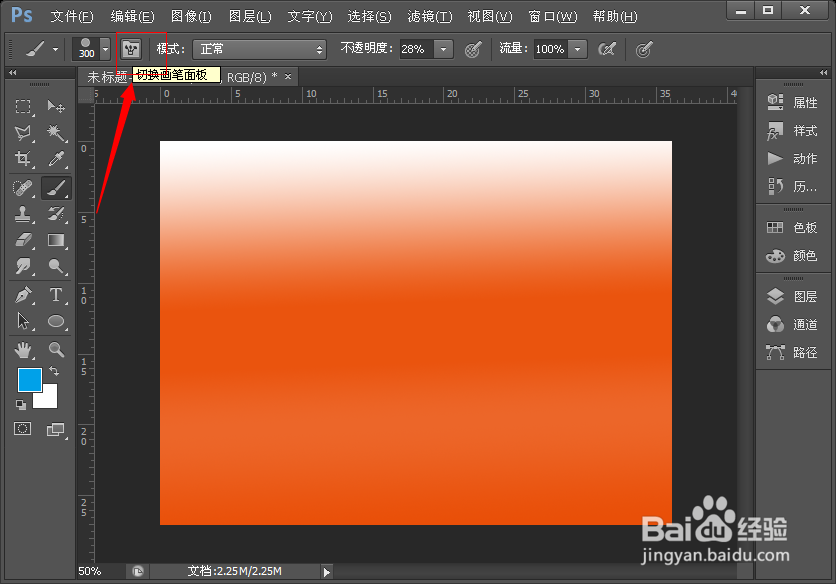Viewport: 836px width, 584px height.
Task: Toggle pressure for opacity
Action: tap(473, 50)
